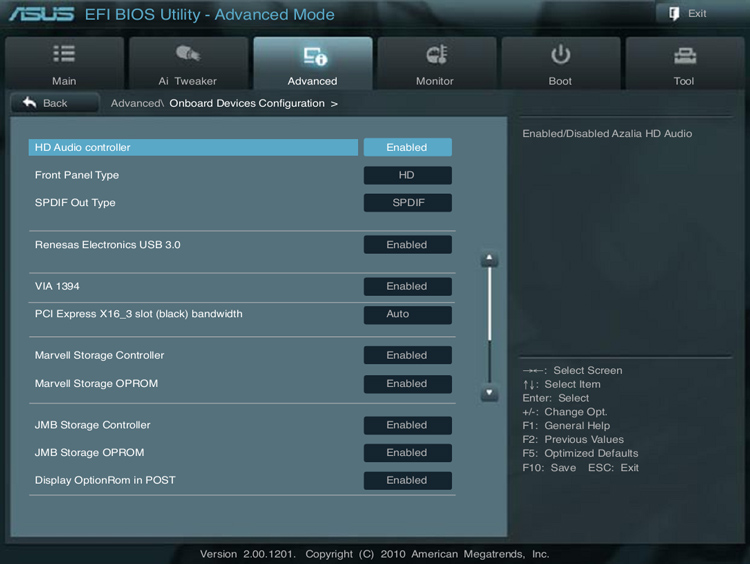Change Renesas Electronics USB 3.0 setting
Viewport: 750px width, 564px height.
tap(408, 244)
